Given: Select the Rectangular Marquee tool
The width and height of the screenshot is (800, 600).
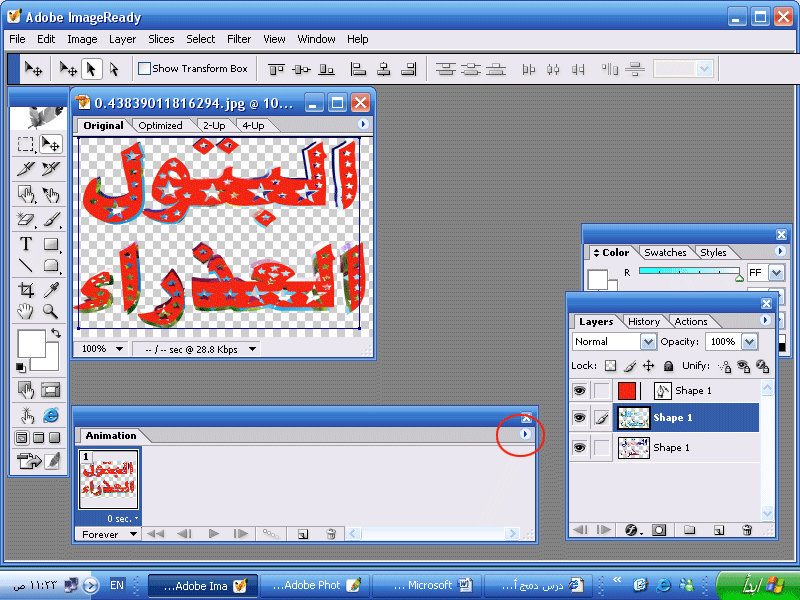Looking at the screenshot, I should (x=27, y=145).
